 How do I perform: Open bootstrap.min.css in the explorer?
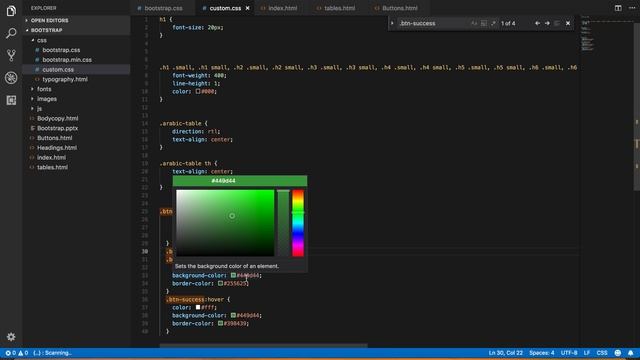coord(67,60)
